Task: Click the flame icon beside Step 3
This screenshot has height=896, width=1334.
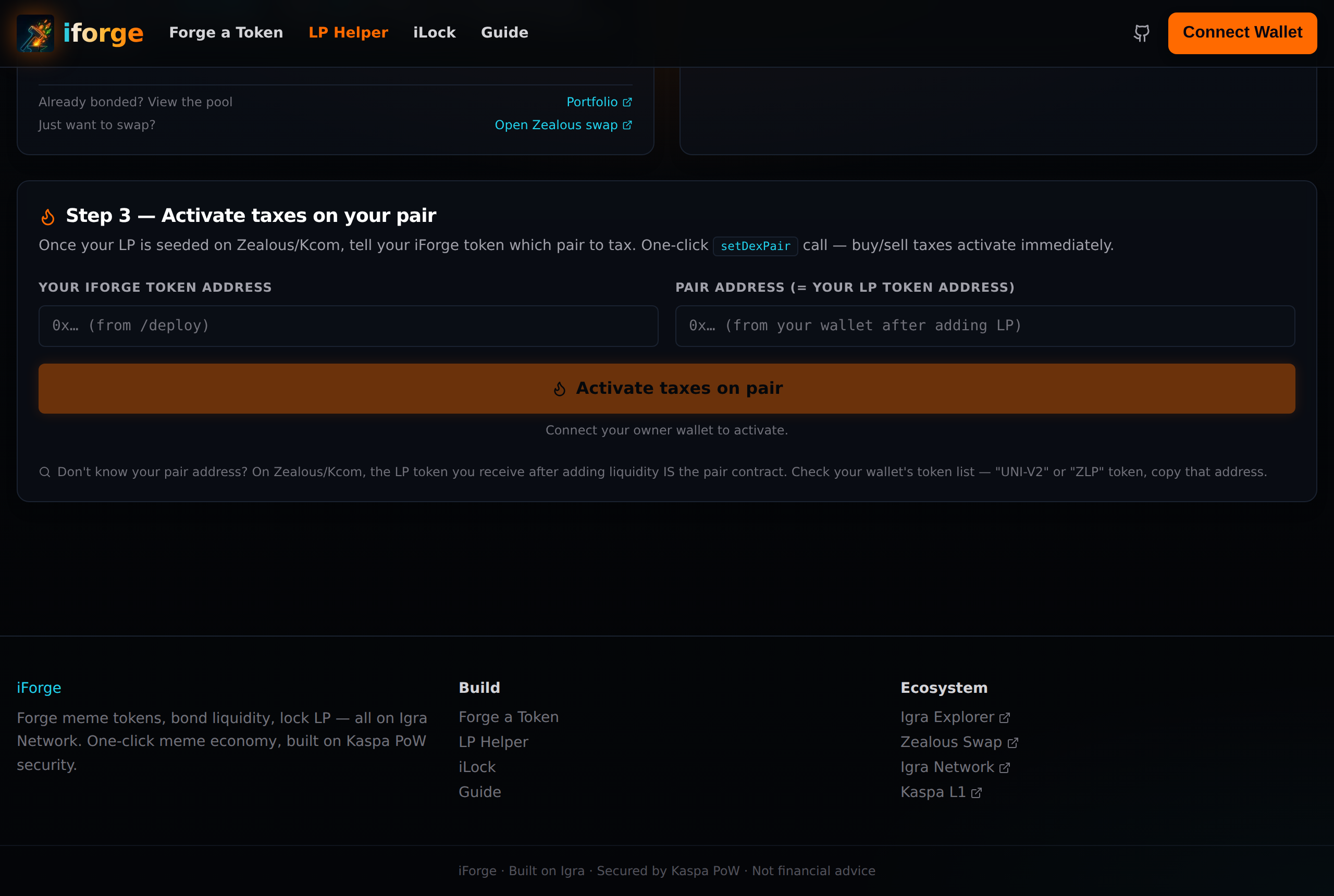Action: (x=48, y=217)
